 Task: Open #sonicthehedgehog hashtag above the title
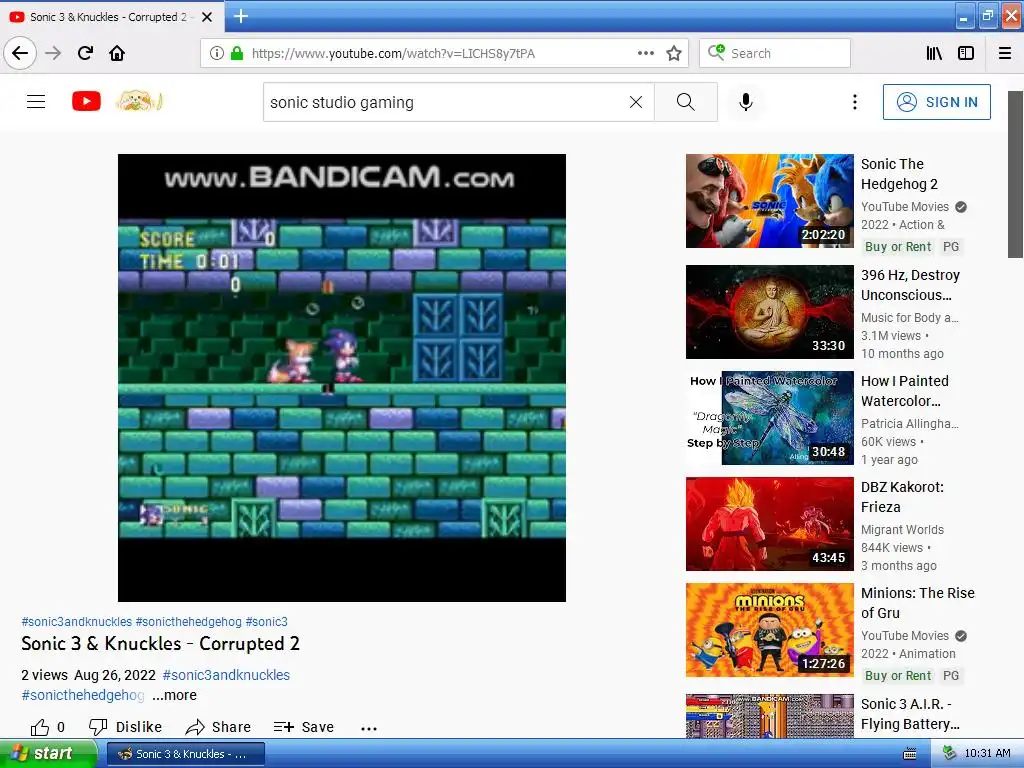coord(189,622)
